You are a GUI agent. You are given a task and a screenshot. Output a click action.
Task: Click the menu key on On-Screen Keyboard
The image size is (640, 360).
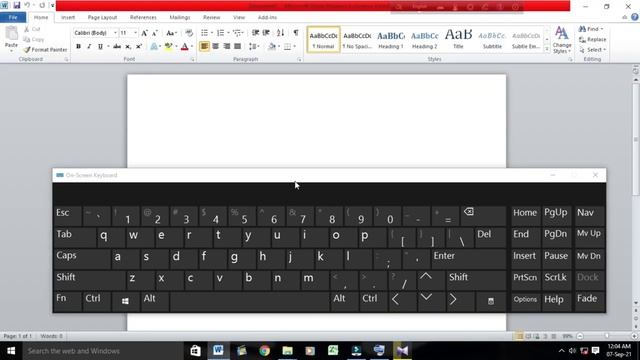pyautogui.click(x=491, y=301)
